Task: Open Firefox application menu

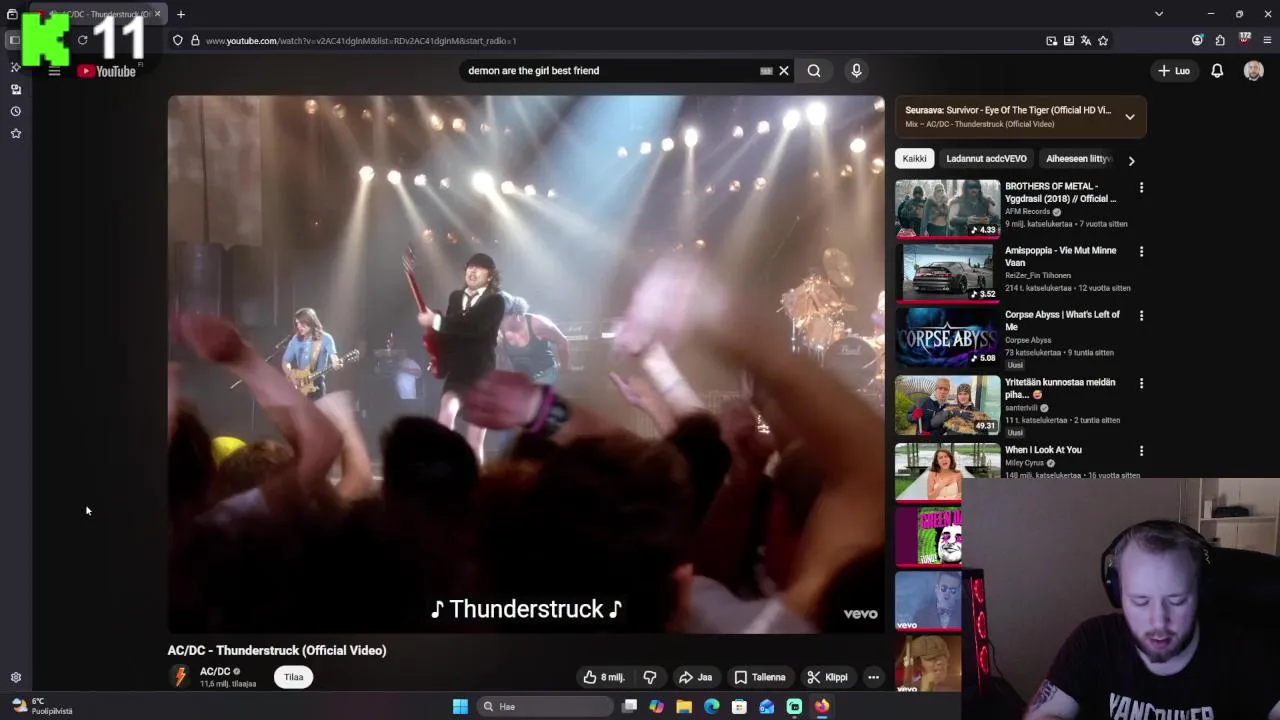Action: tap(1268, 41)
